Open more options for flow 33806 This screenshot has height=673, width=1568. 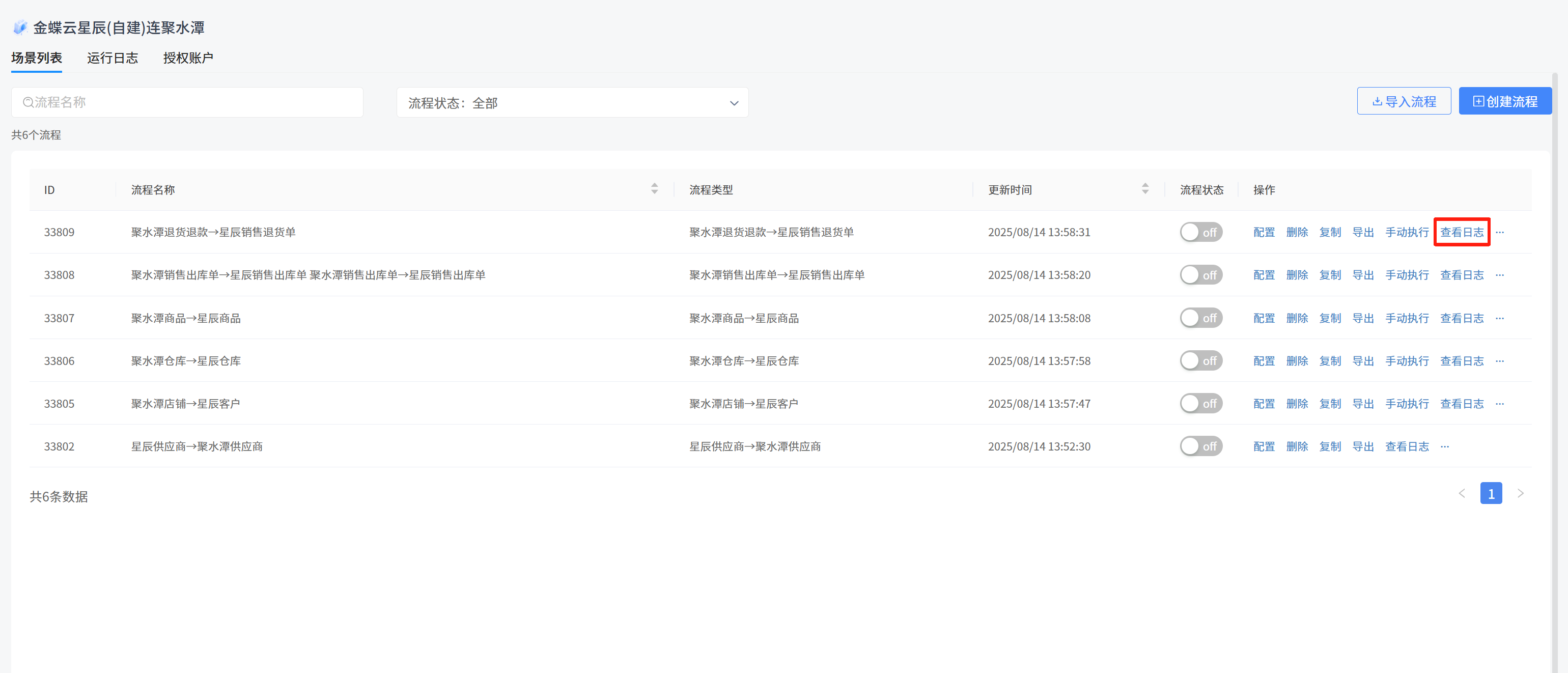click(x=1500, y=361)
